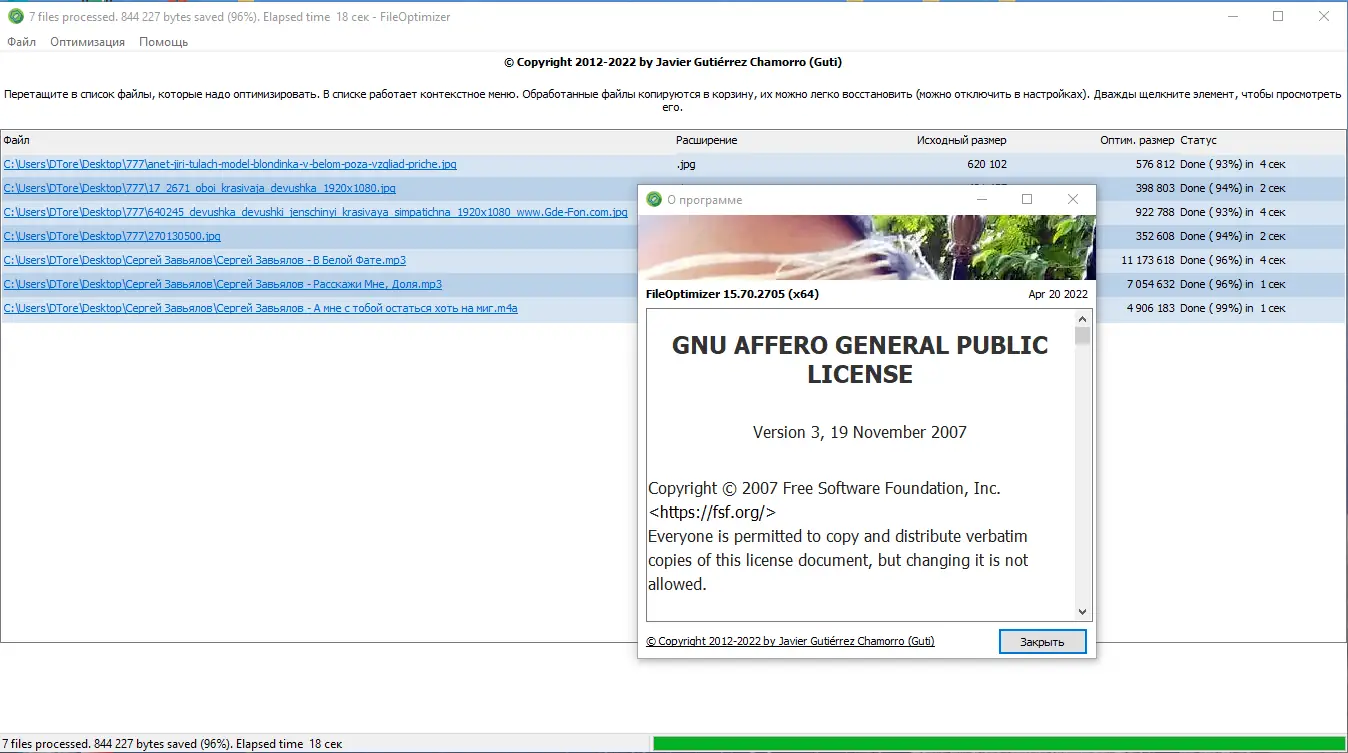Click the green progress bar in the status bar
1348x753 pixels.
point(999,744)
